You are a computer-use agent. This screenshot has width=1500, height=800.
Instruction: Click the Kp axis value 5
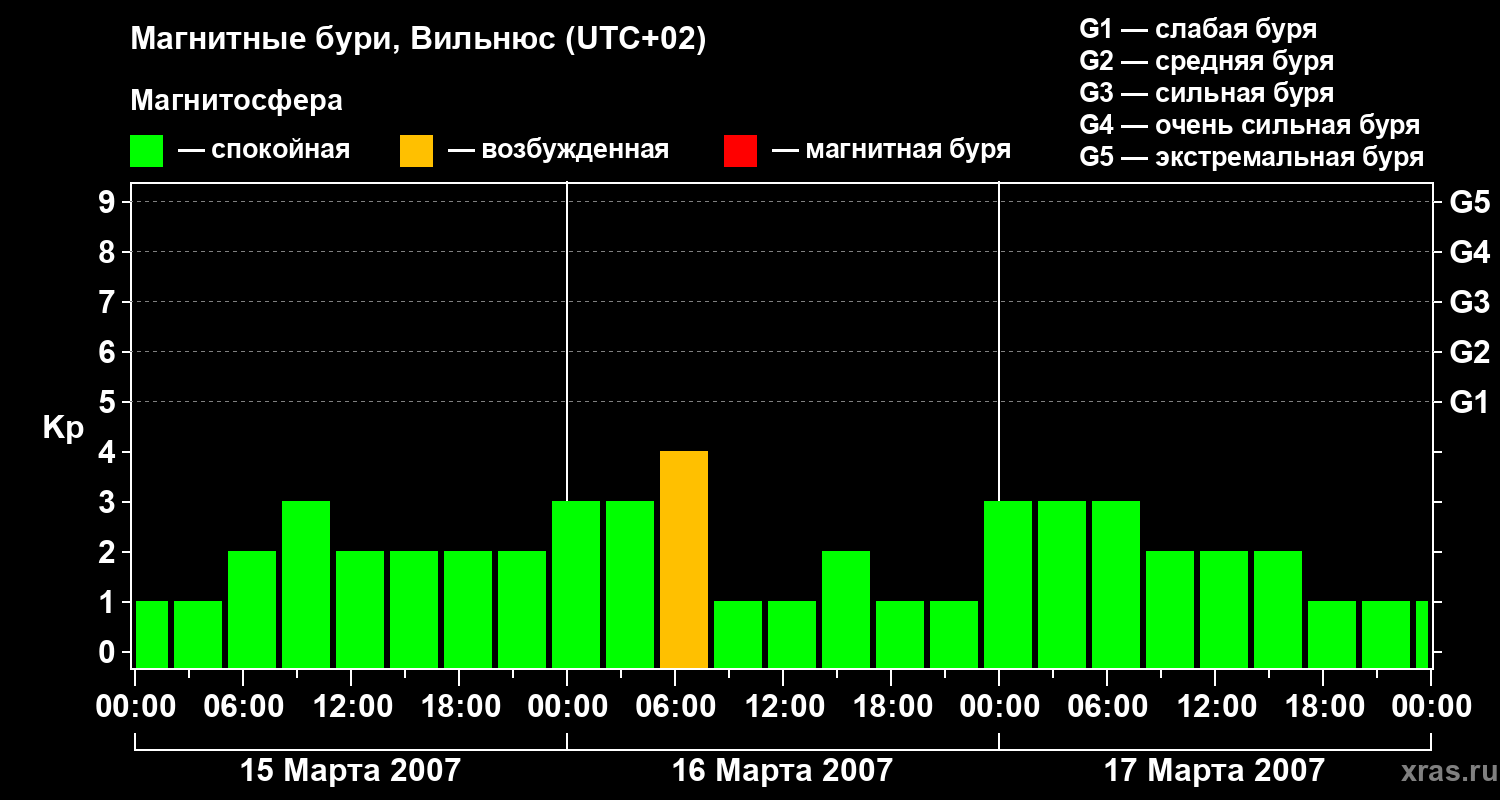pyautogui.click(x=109, y=402)
